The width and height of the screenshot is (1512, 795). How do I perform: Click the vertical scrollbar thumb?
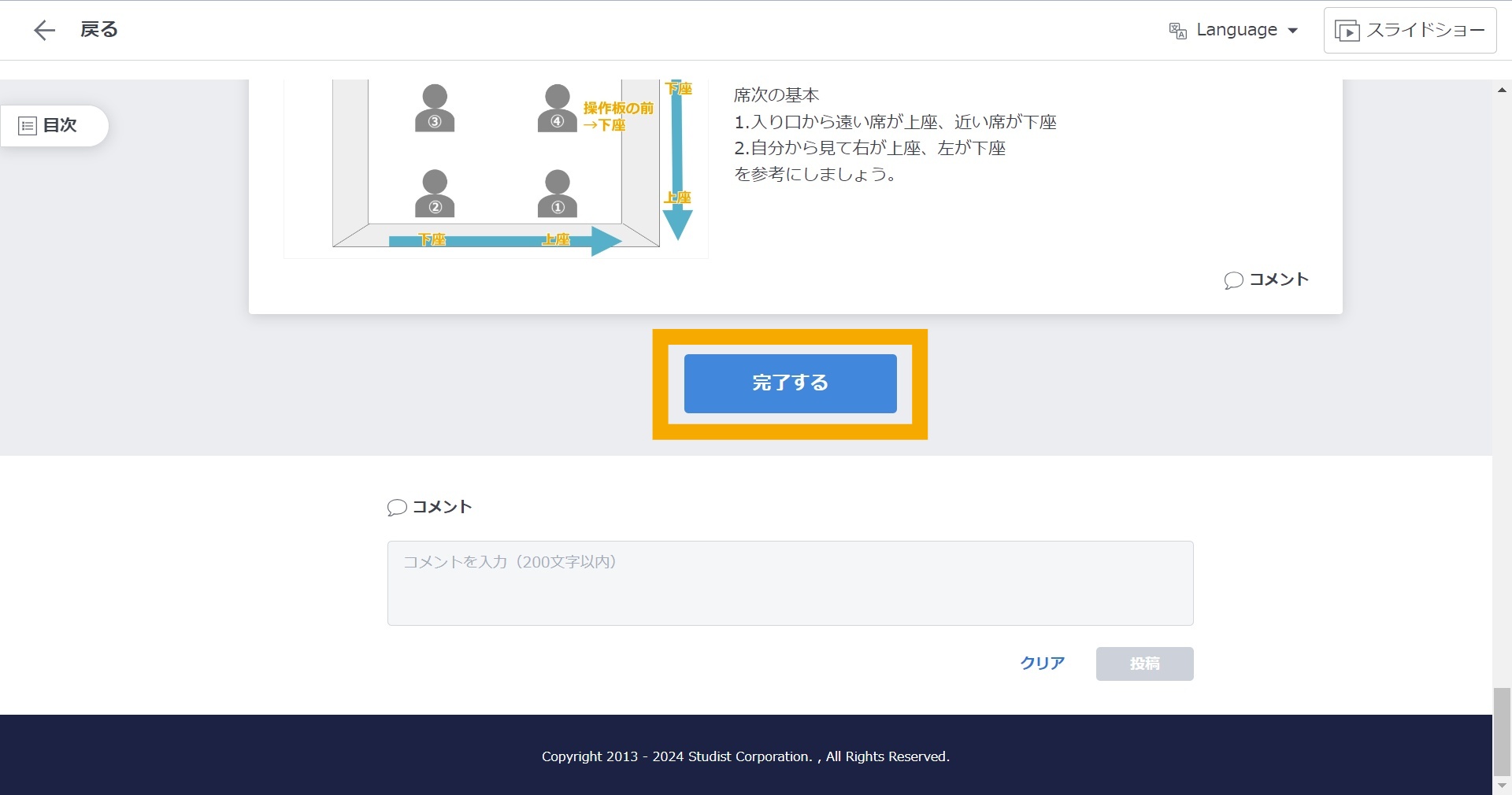point(1502,731)
